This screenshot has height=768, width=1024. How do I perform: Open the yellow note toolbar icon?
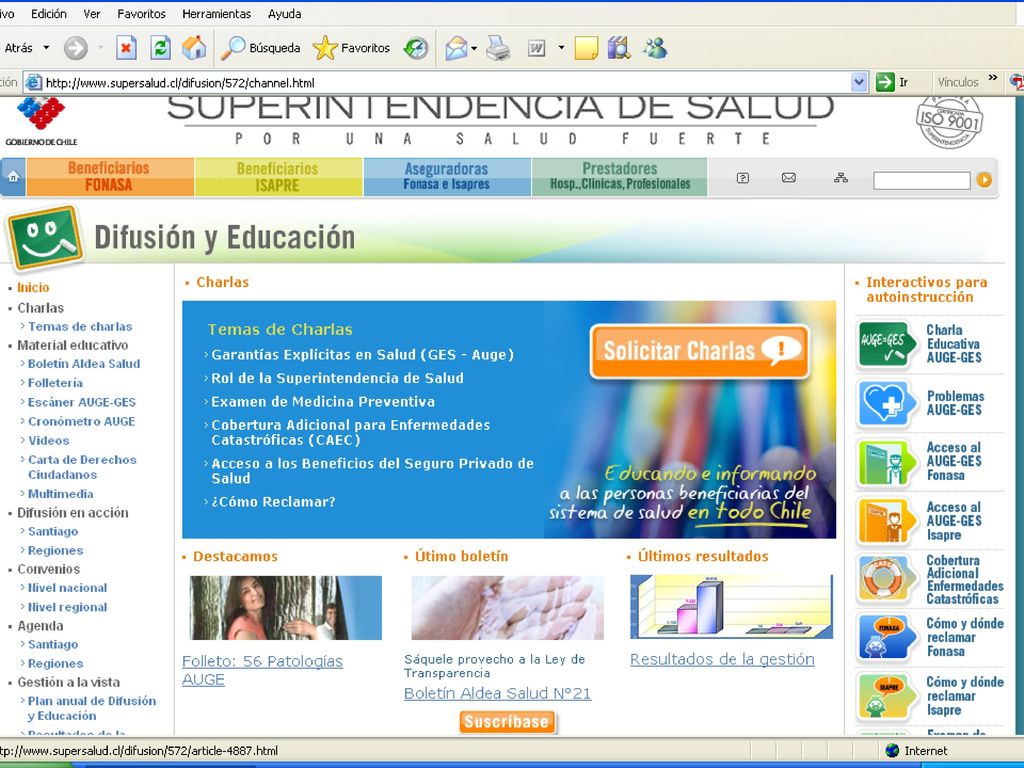(x=586, y=48)
